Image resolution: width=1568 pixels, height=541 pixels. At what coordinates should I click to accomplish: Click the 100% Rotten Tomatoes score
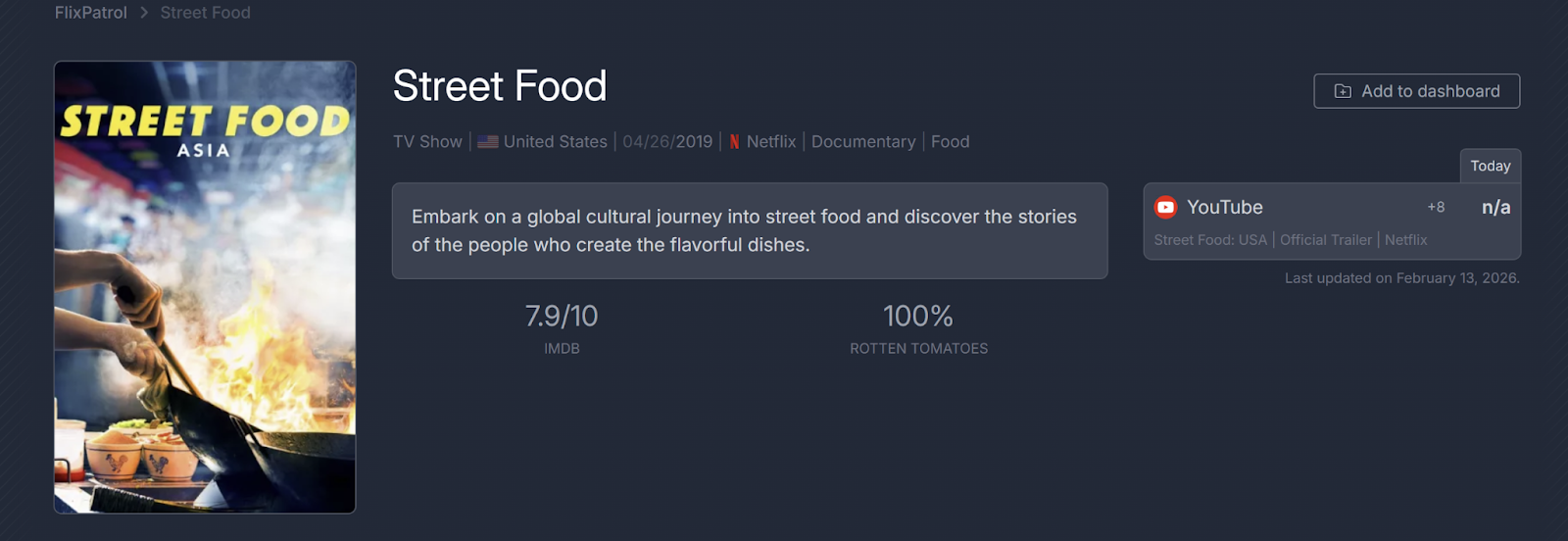(x=918, y=317)
